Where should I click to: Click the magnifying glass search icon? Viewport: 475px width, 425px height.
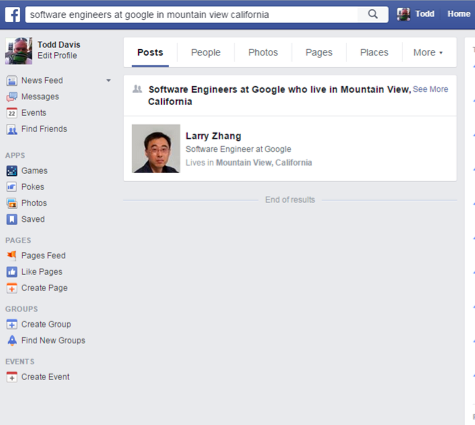[x=373, y=14]
